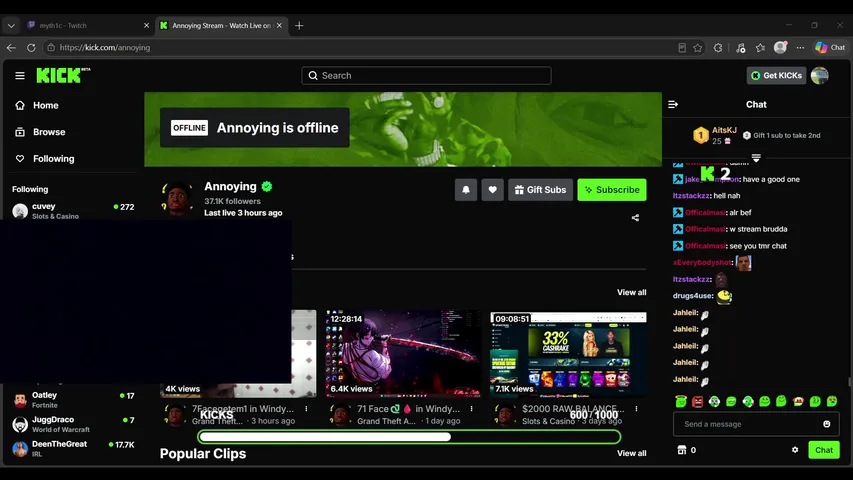
Task: Open the Annoying channel avatar
Action: (x=177, y=199)
